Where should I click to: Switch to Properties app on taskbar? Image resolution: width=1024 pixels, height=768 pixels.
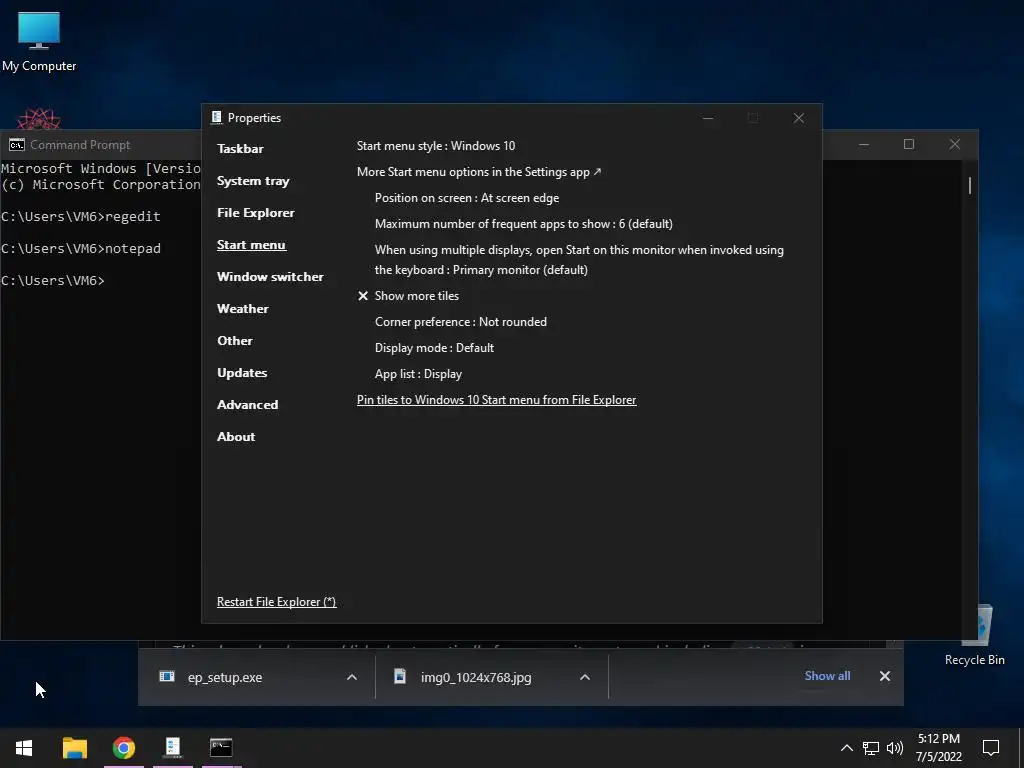pos(172,748)
